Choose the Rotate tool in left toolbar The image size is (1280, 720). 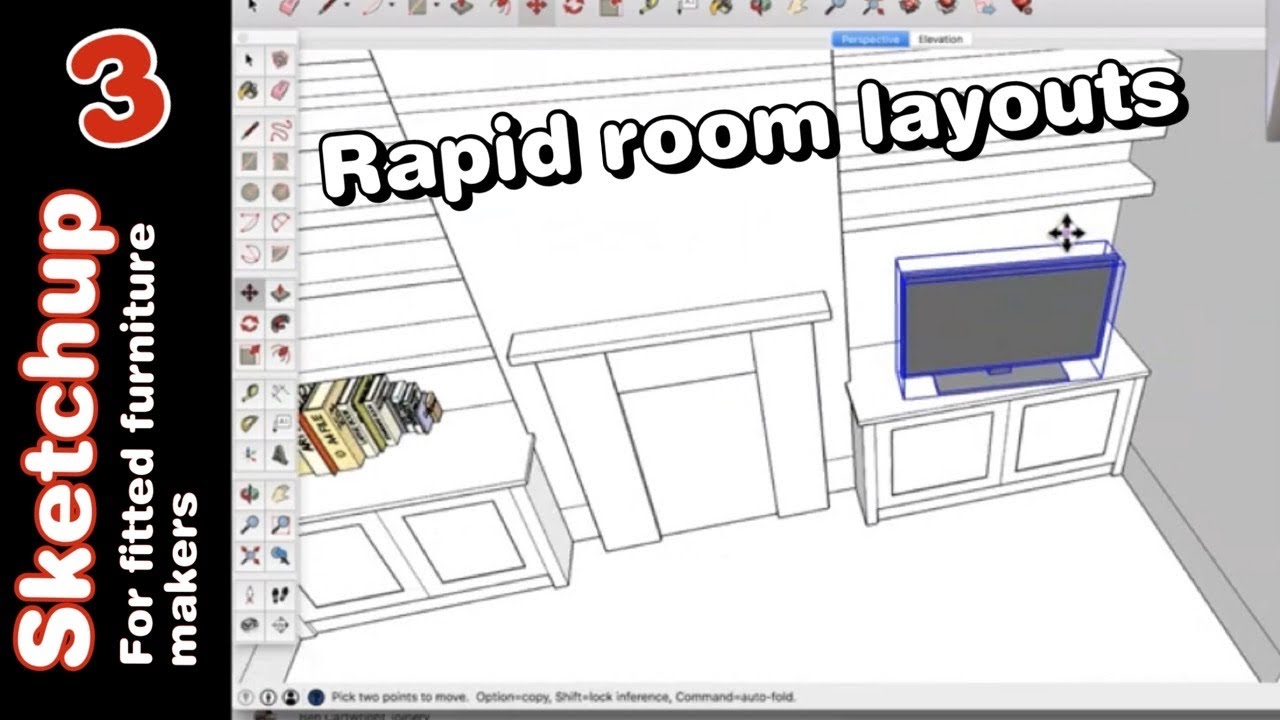point(250,324)
